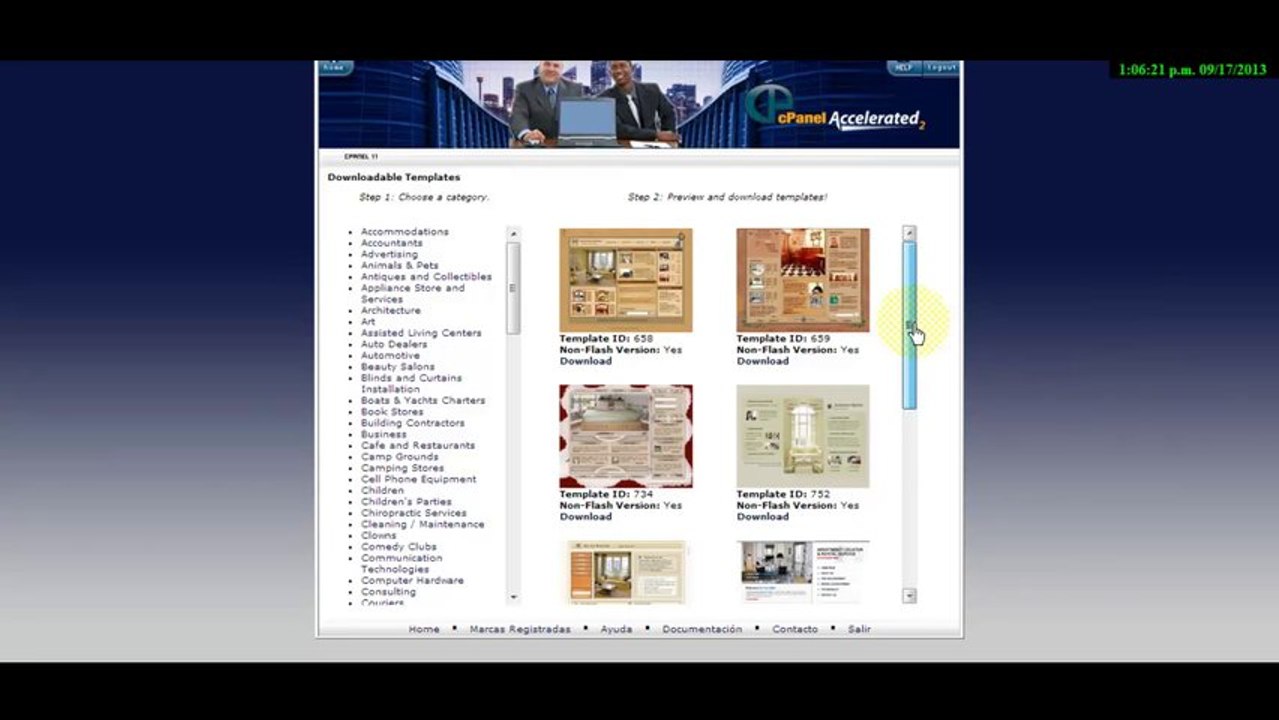Open Antiques and Collectibles category
This screenshot has height=720, width=1279.
pyautogui.click(x=427, y=277)
